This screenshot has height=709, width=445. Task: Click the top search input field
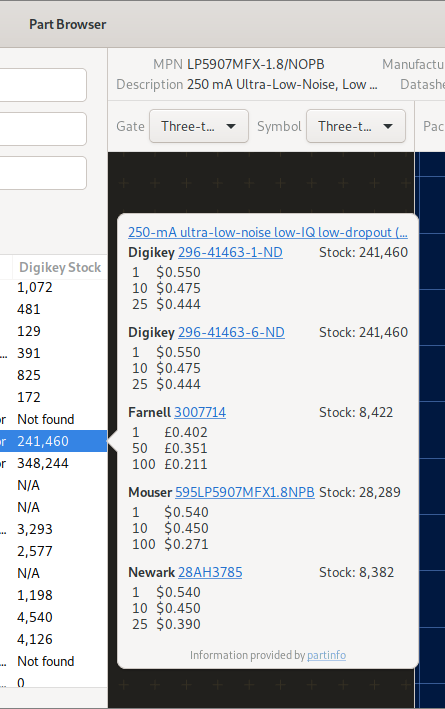click(43, 85)
